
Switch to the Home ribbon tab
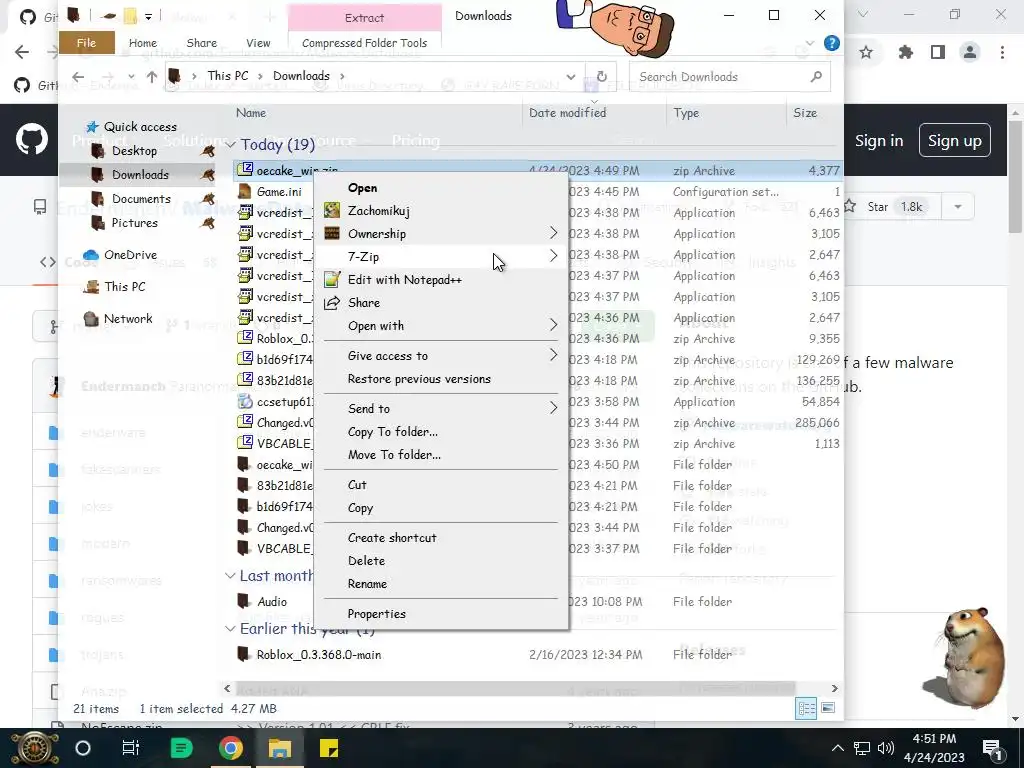(142, 43)
